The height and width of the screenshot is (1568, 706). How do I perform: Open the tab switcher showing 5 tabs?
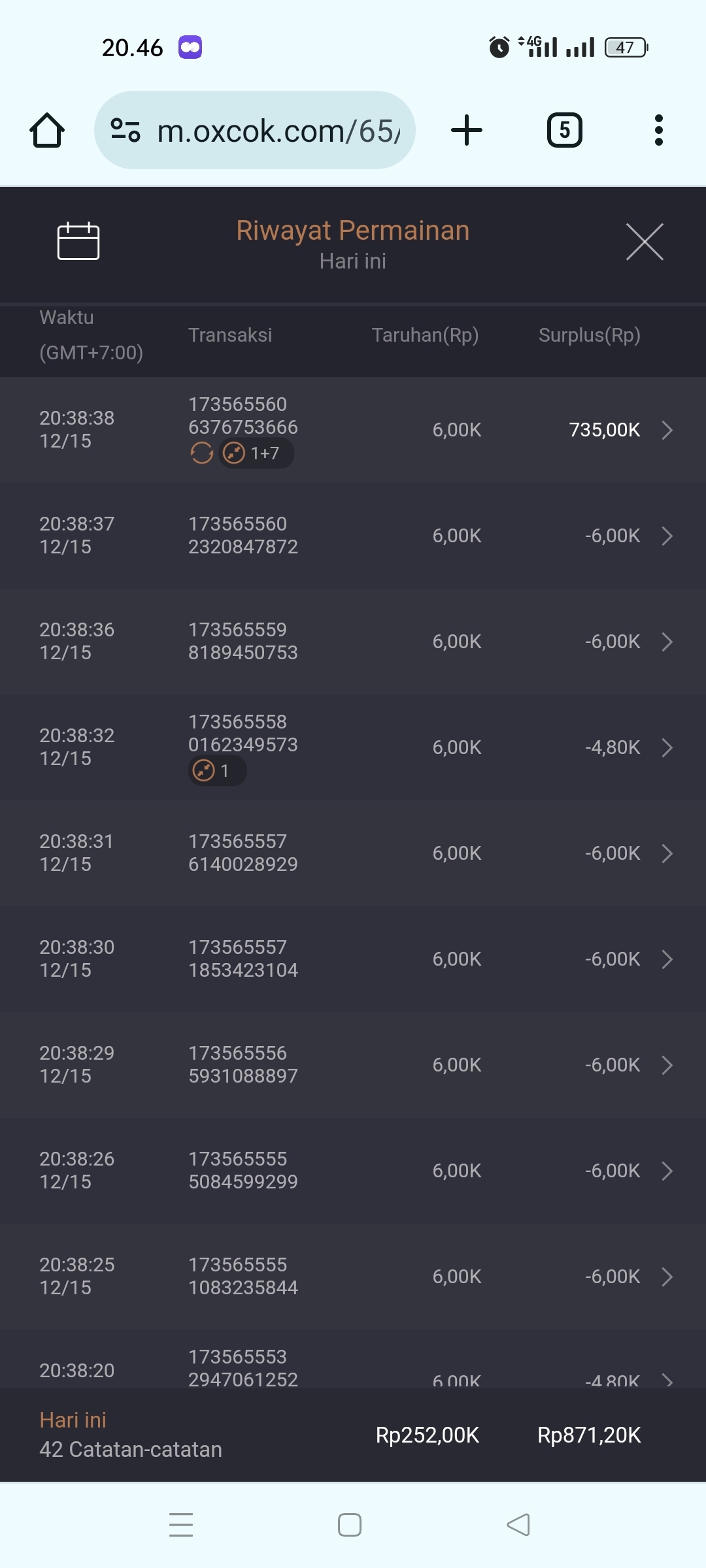[x=564, y=130]
